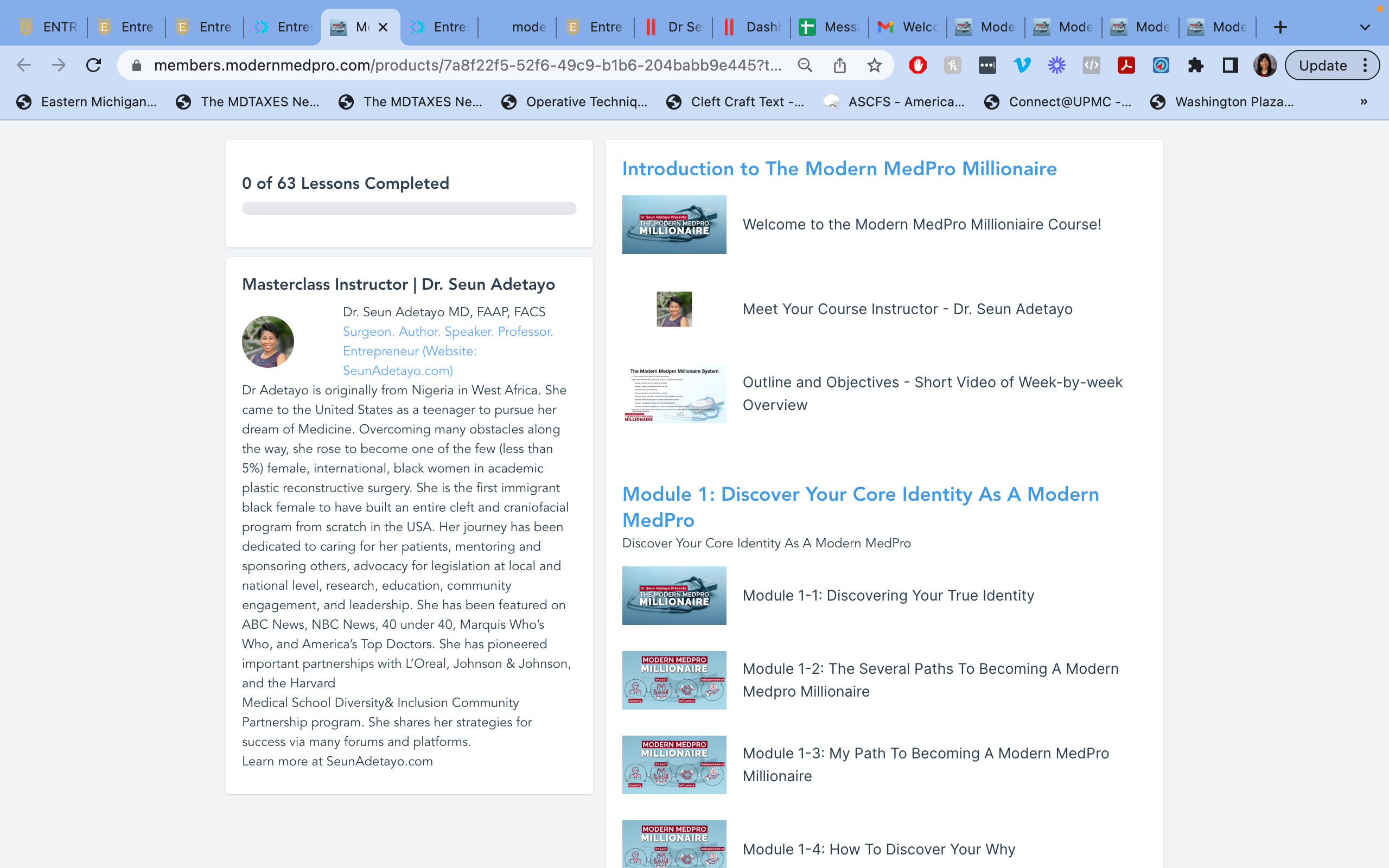1389x868 pixels.
Task: Open the Washington Plaza bookmark
Action: [x=1222, y=101]
